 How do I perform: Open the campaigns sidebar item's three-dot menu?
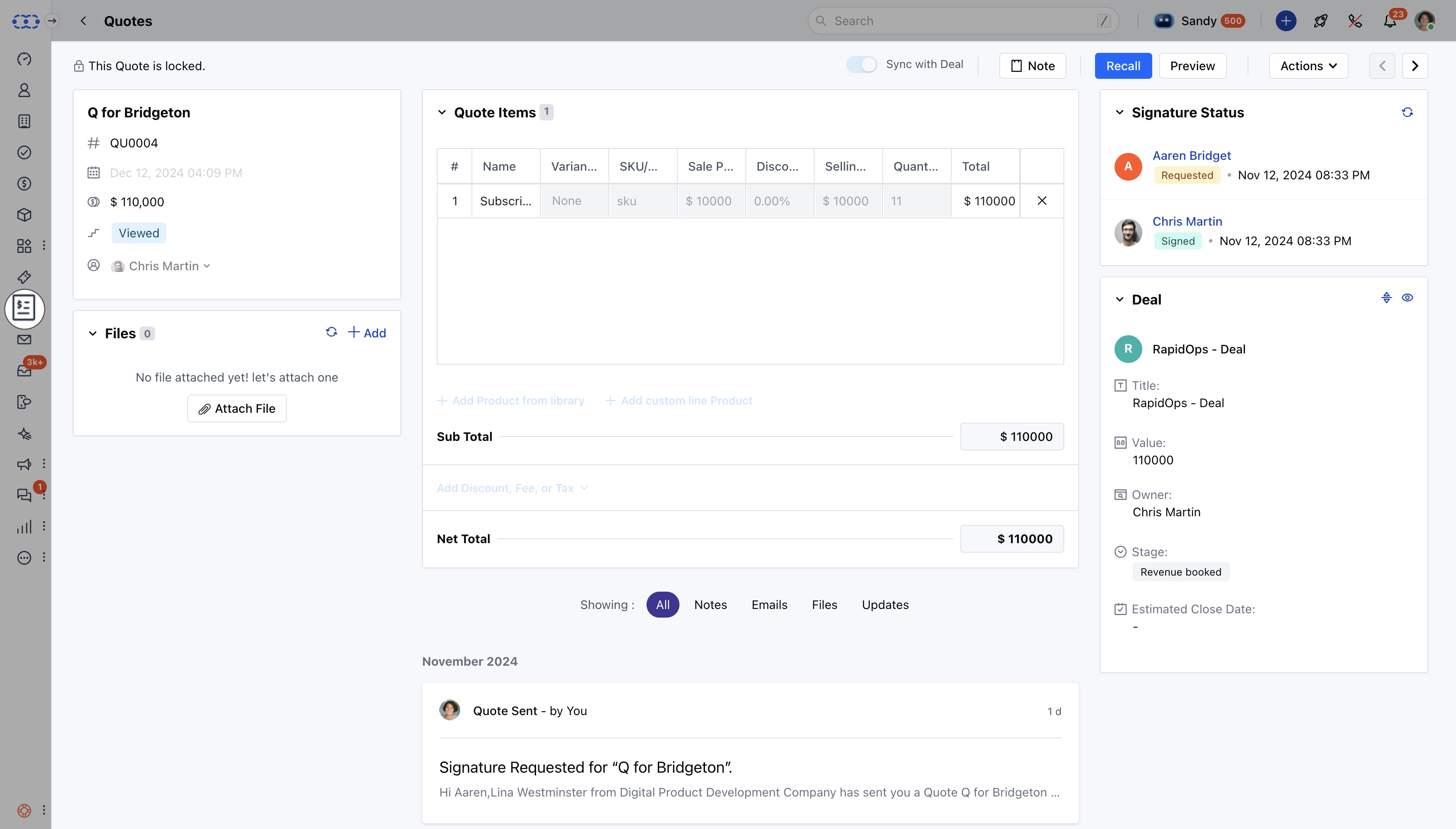[44, 464]
